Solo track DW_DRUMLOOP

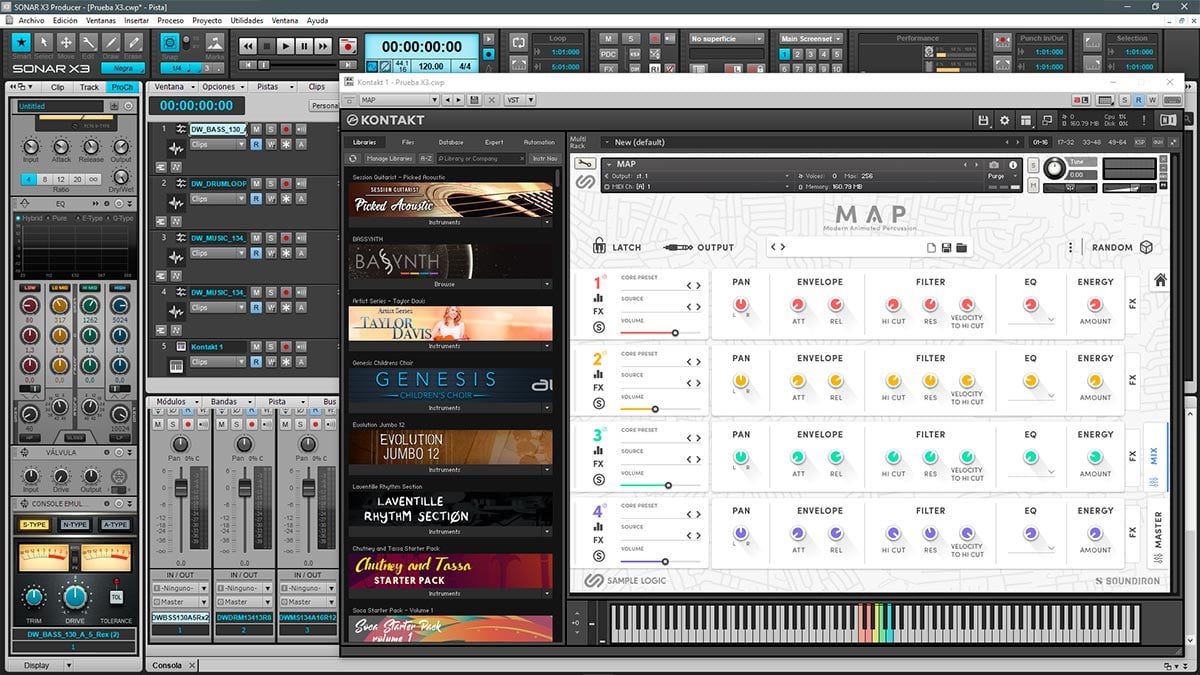271,184
